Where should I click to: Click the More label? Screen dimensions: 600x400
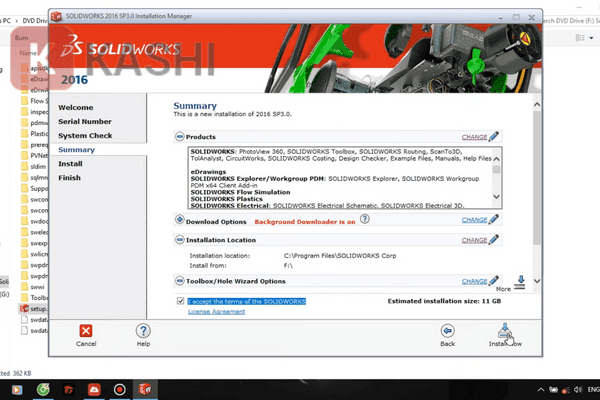(x=503, y=289)
